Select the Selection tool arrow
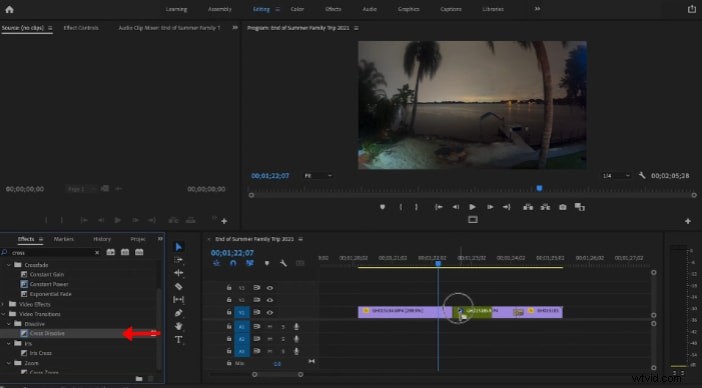This screenshot has width=702, height=388. 179,247
